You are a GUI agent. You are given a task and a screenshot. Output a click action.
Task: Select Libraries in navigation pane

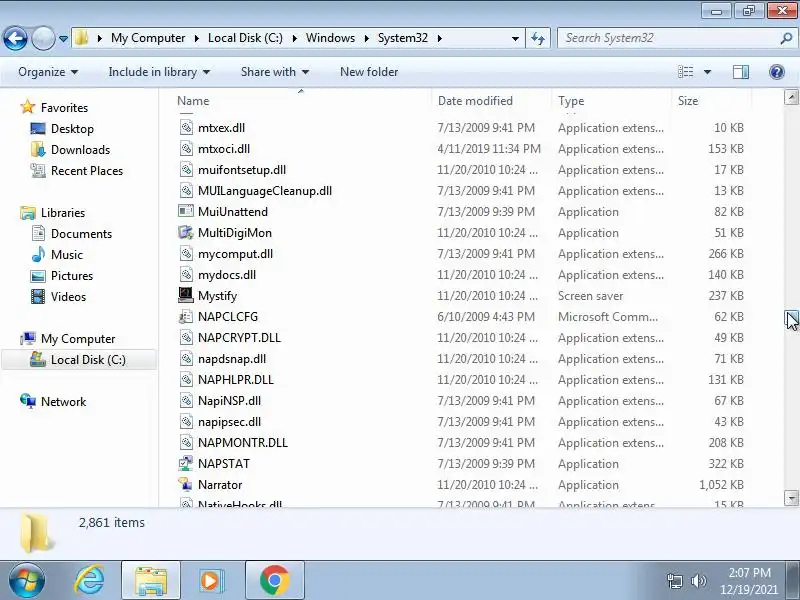click(63, 213)
